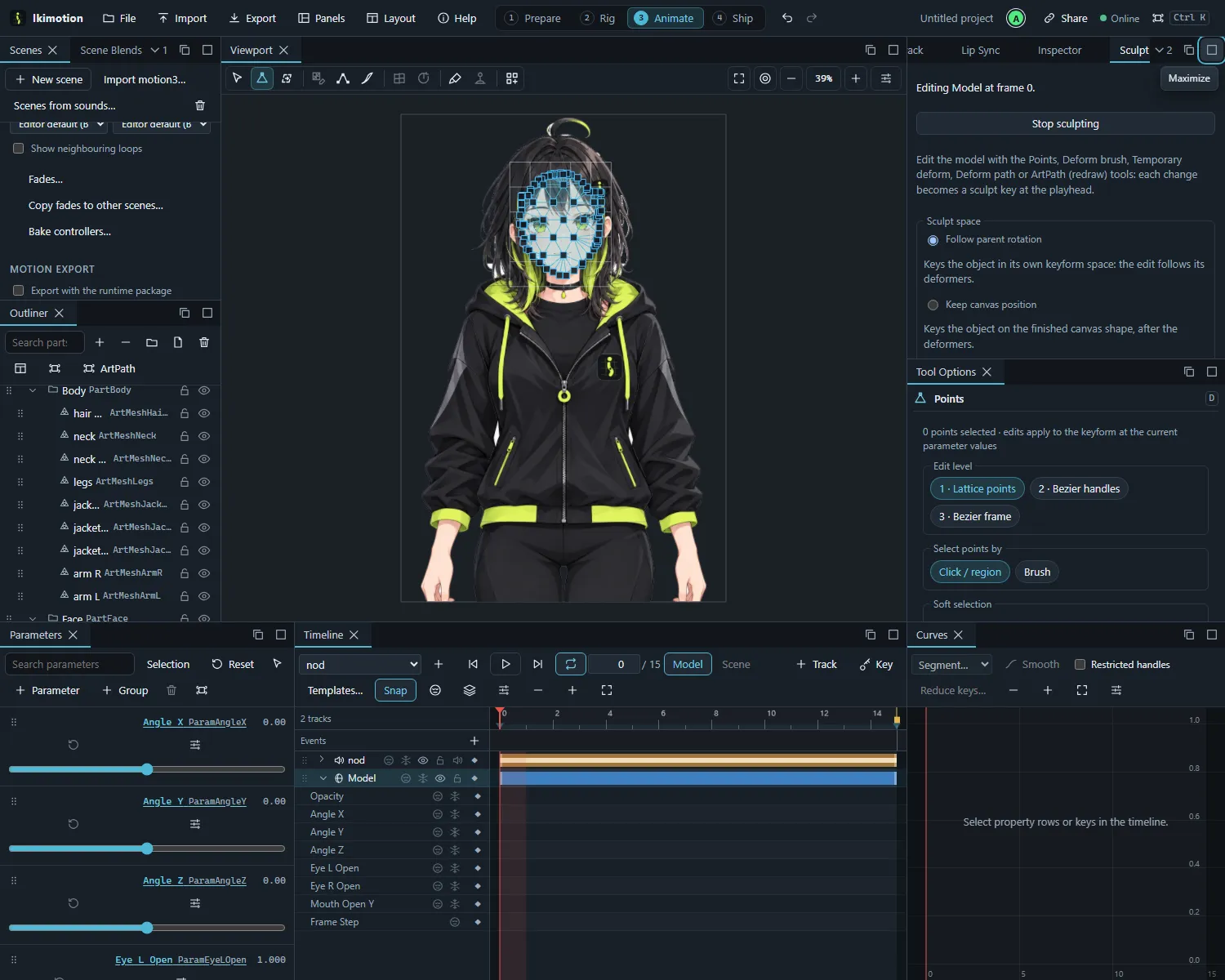Click the Undo arrow in the top bar
This screenshot has width=1225, height=980.
[787, 18]
